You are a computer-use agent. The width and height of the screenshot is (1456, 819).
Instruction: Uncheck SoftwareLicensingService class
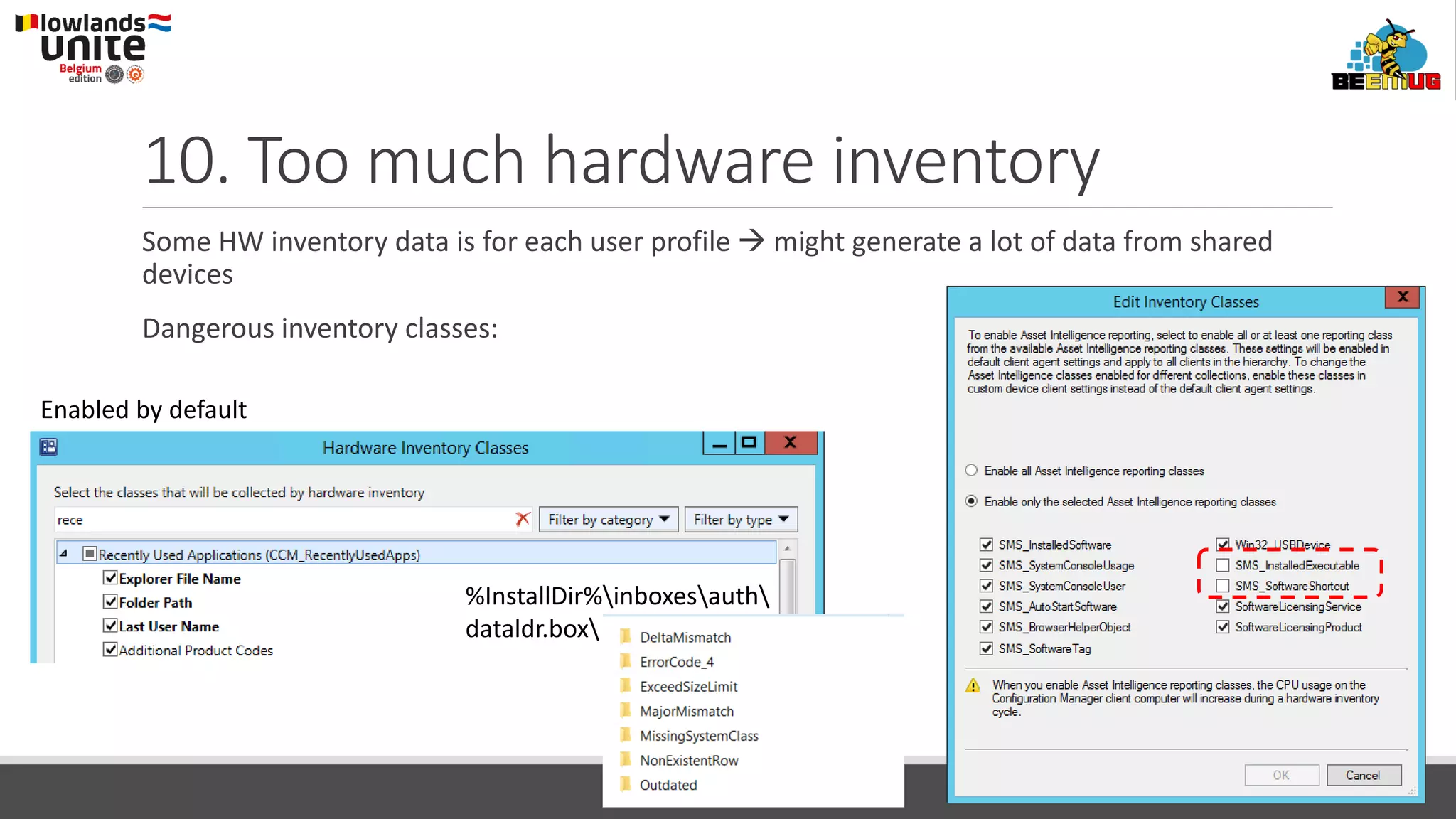tap(1223, 606)
